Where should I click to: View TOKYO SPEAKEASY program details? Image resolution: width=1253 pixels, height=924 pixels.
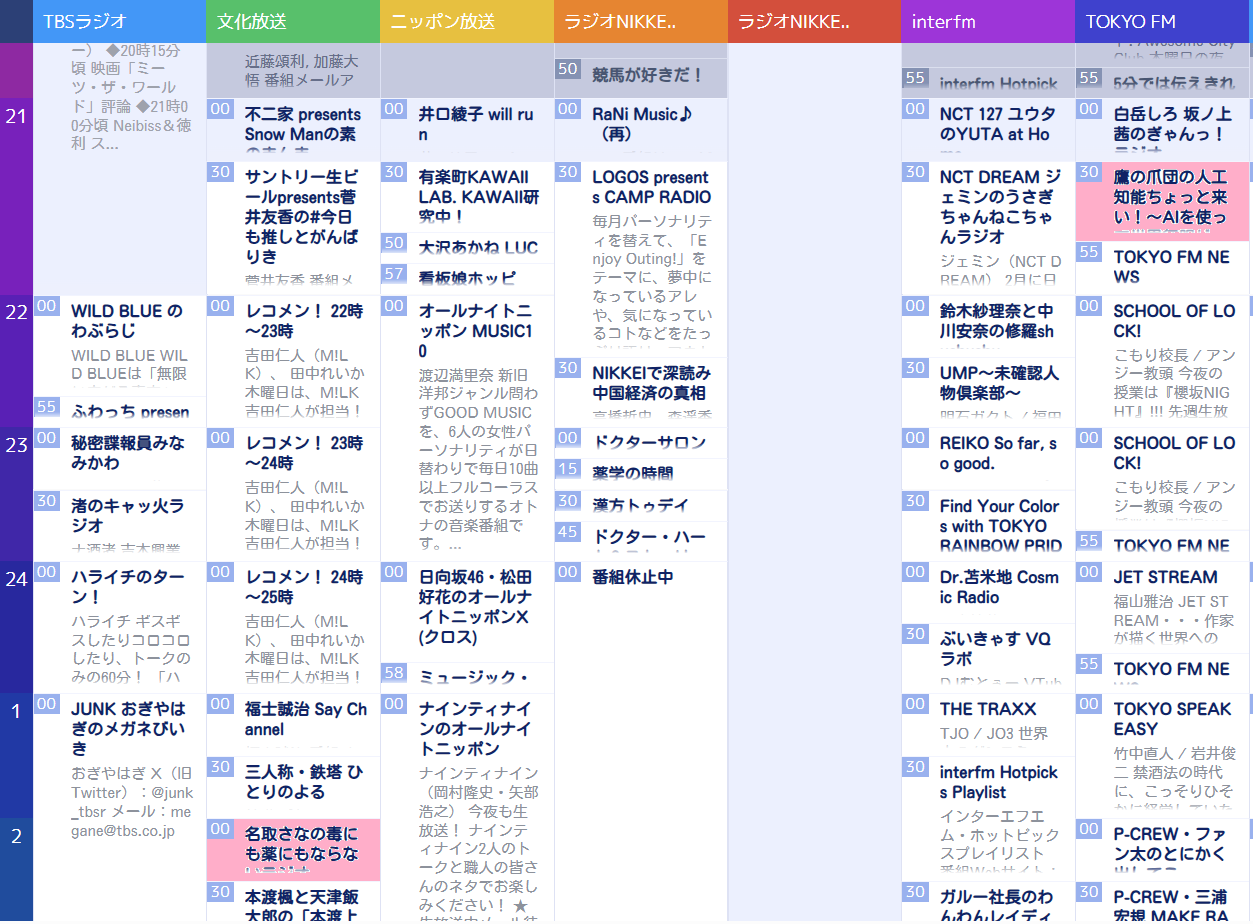(1172, 718)
